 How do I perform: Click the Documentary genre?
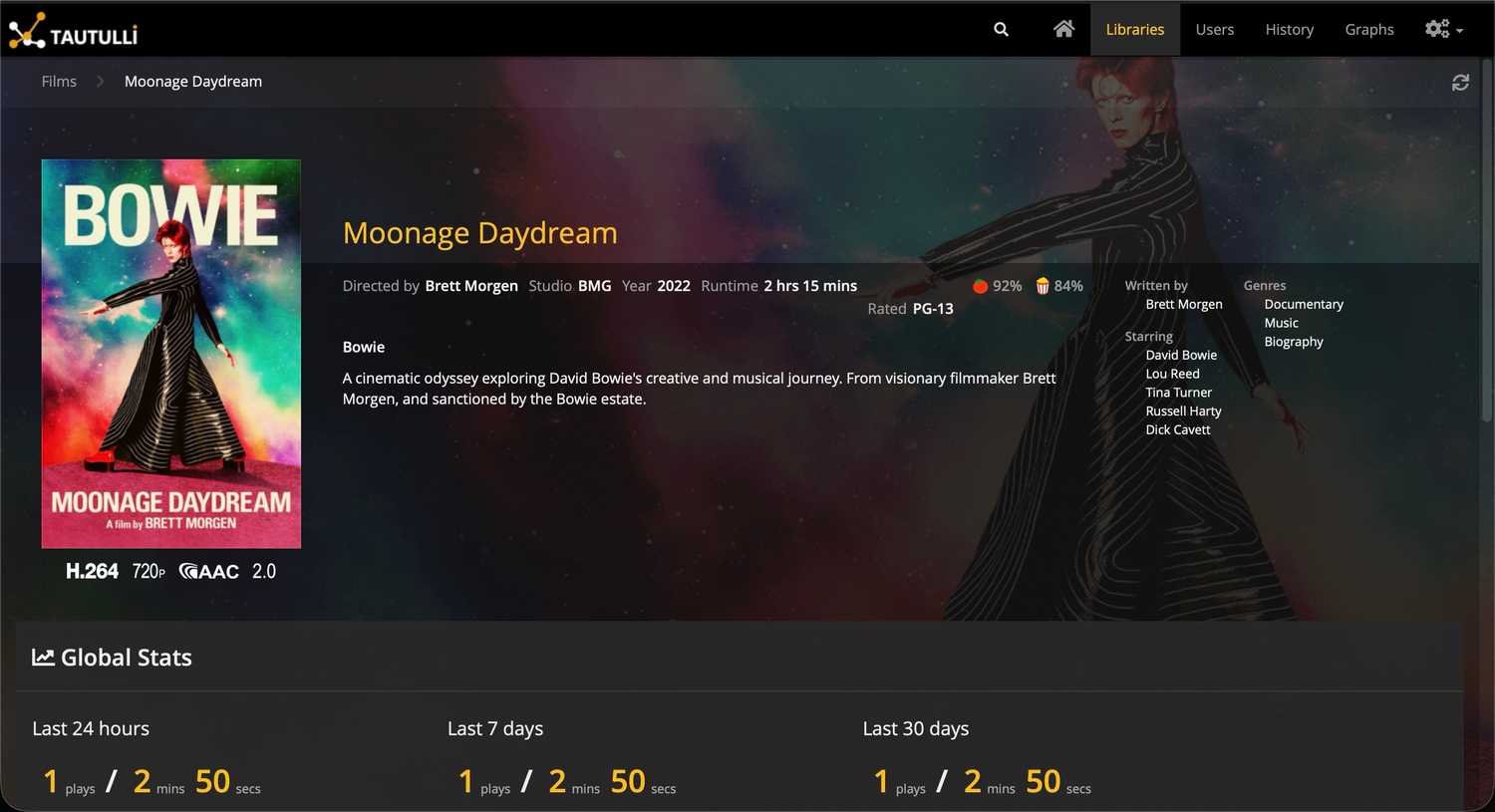click(x=1304, y=304)
